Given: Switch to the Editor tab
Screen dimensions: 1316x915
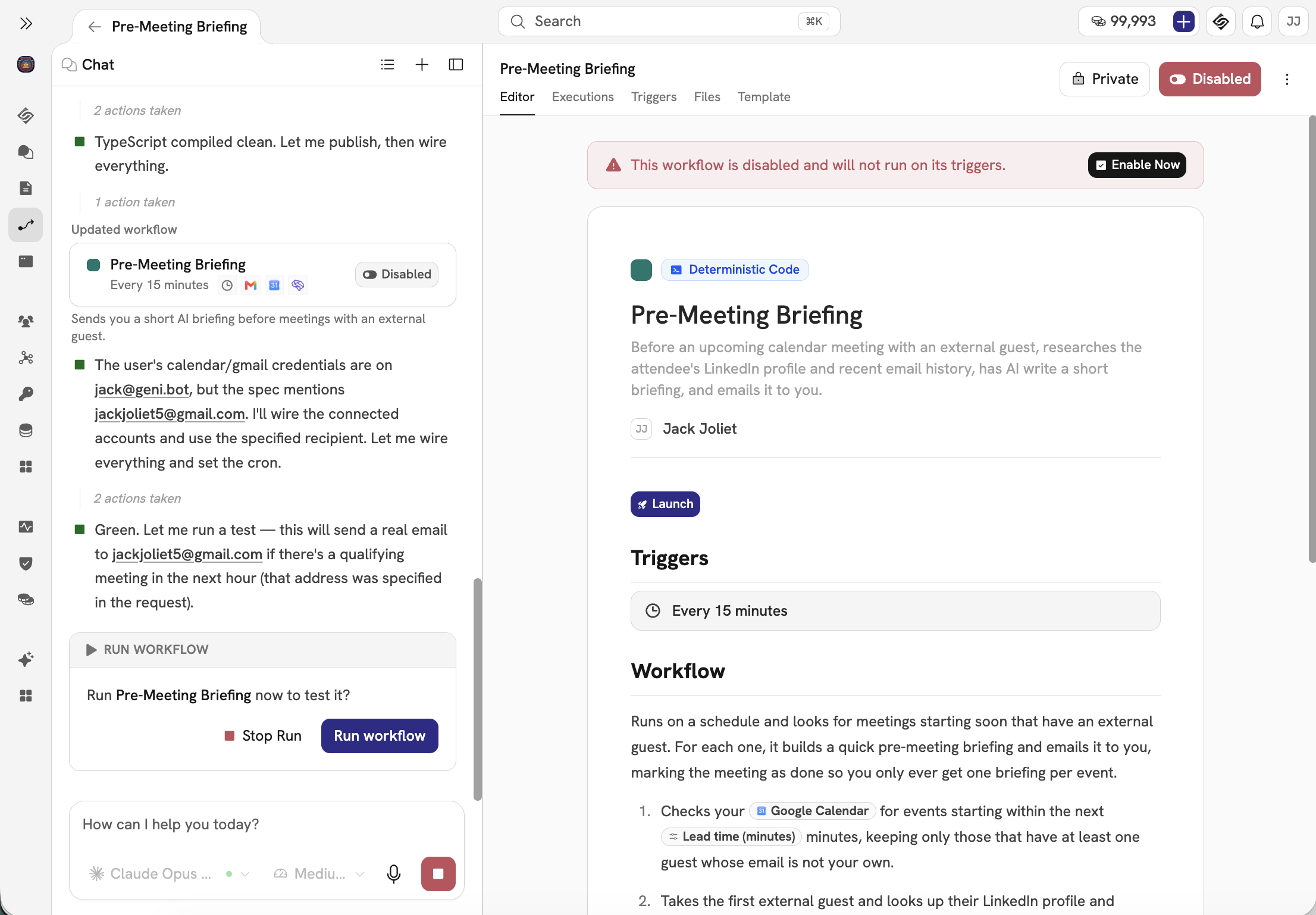Looking at the screenshot, I should point(517,97).
